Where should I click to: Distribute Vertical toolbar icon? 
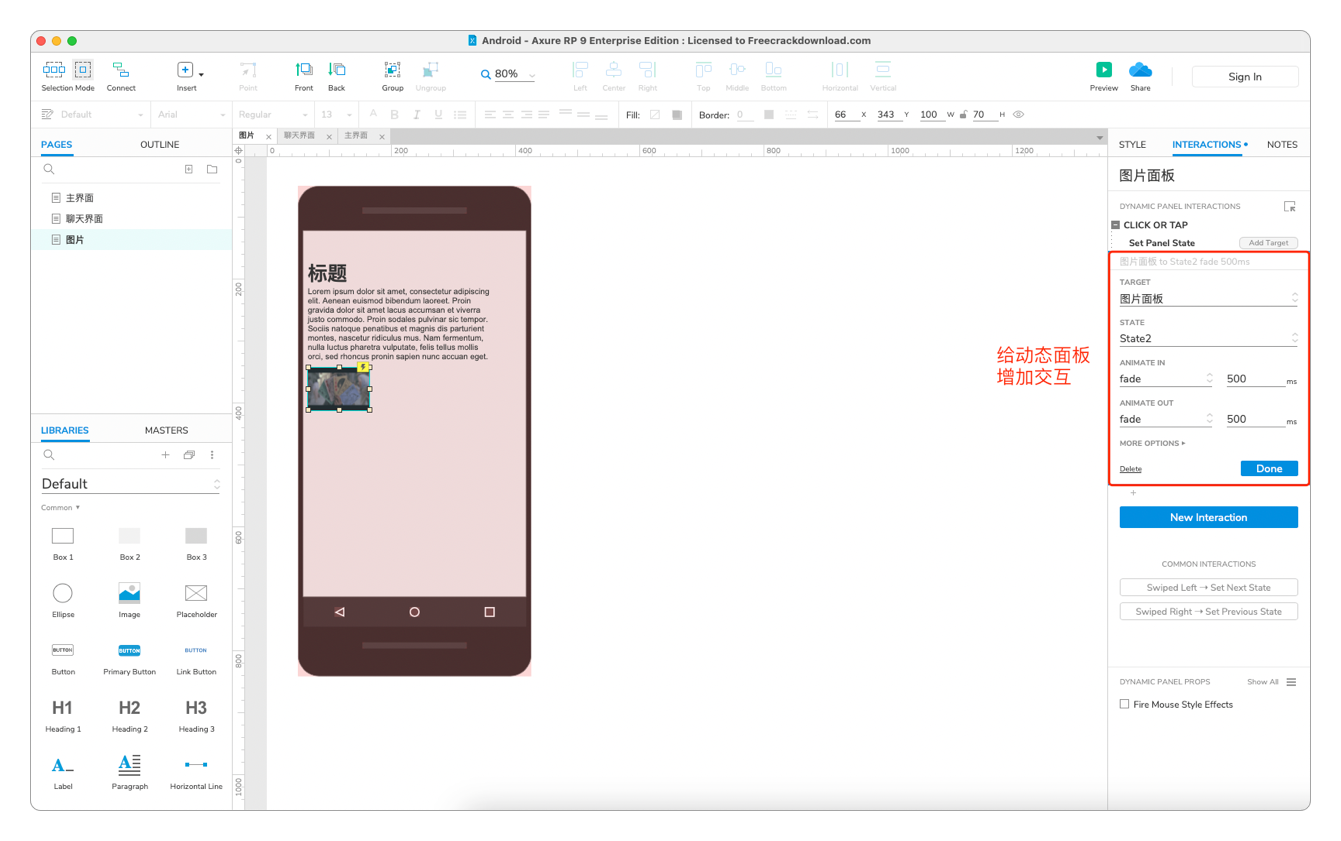(883, 69)
